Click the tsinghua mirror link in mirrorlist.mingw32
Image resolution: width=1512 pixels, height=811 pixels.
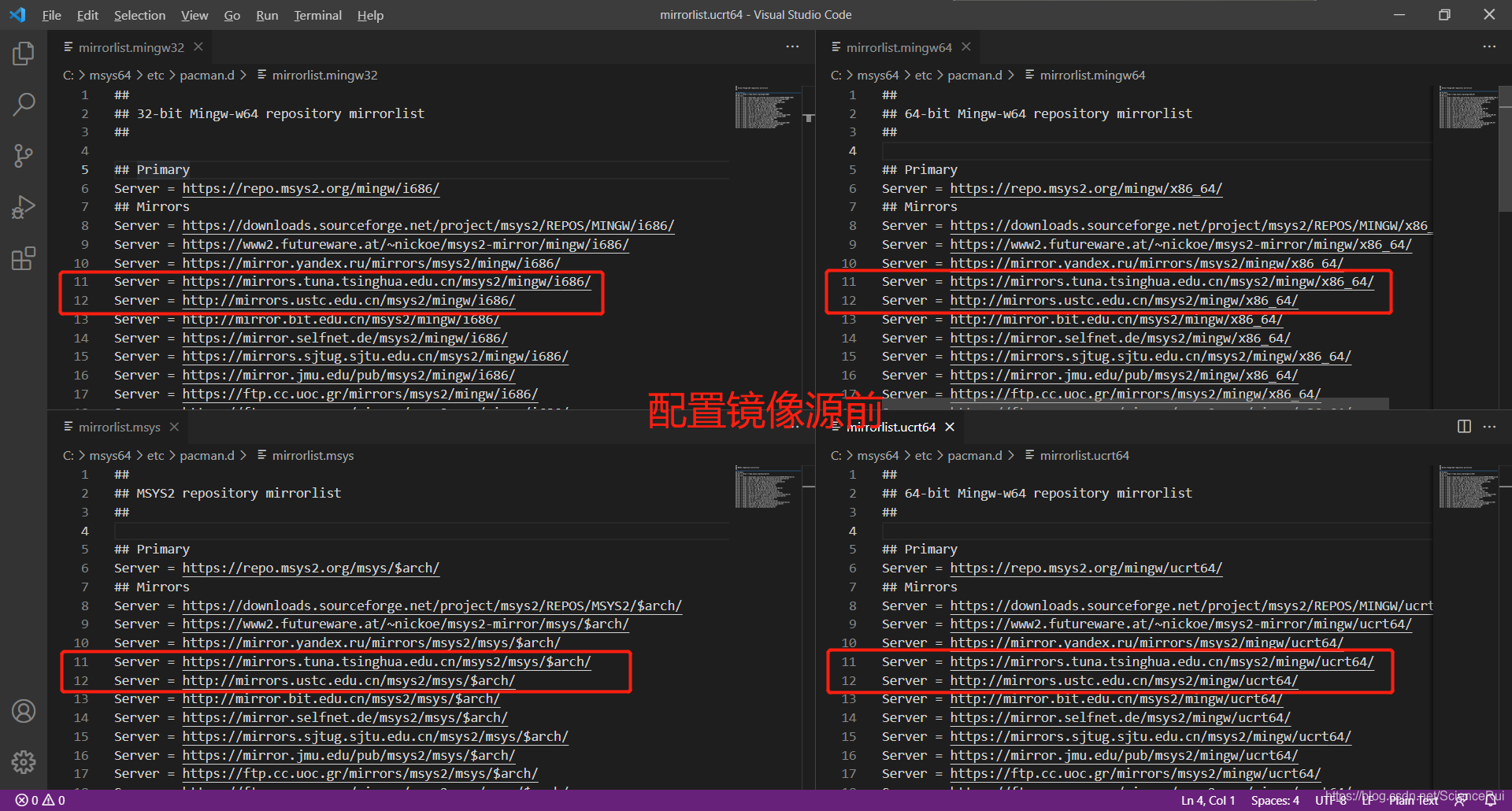386,282
